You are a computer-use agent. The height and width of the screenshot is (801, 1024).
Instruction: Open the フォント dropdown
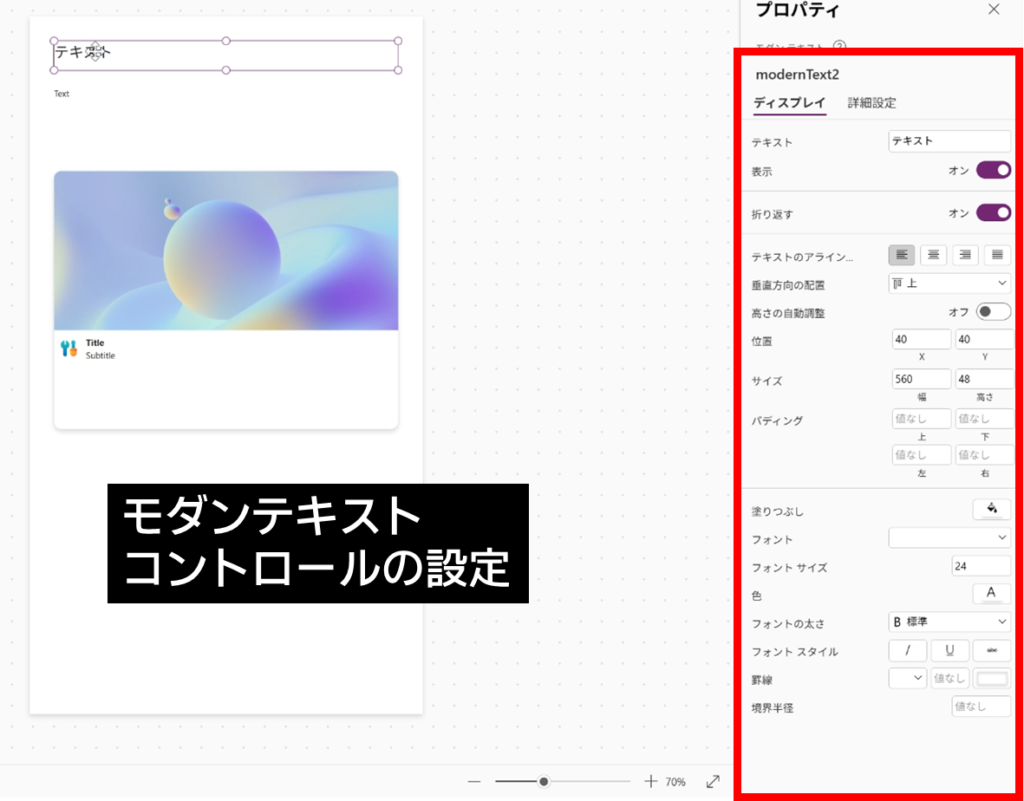click(x=949, y=539)
